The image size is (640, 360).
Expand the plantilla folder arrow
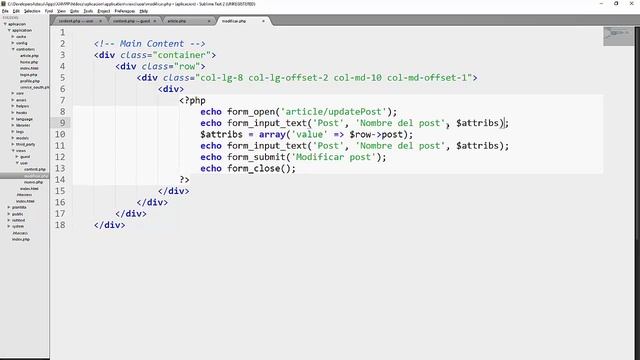click(x=9, y=207)
